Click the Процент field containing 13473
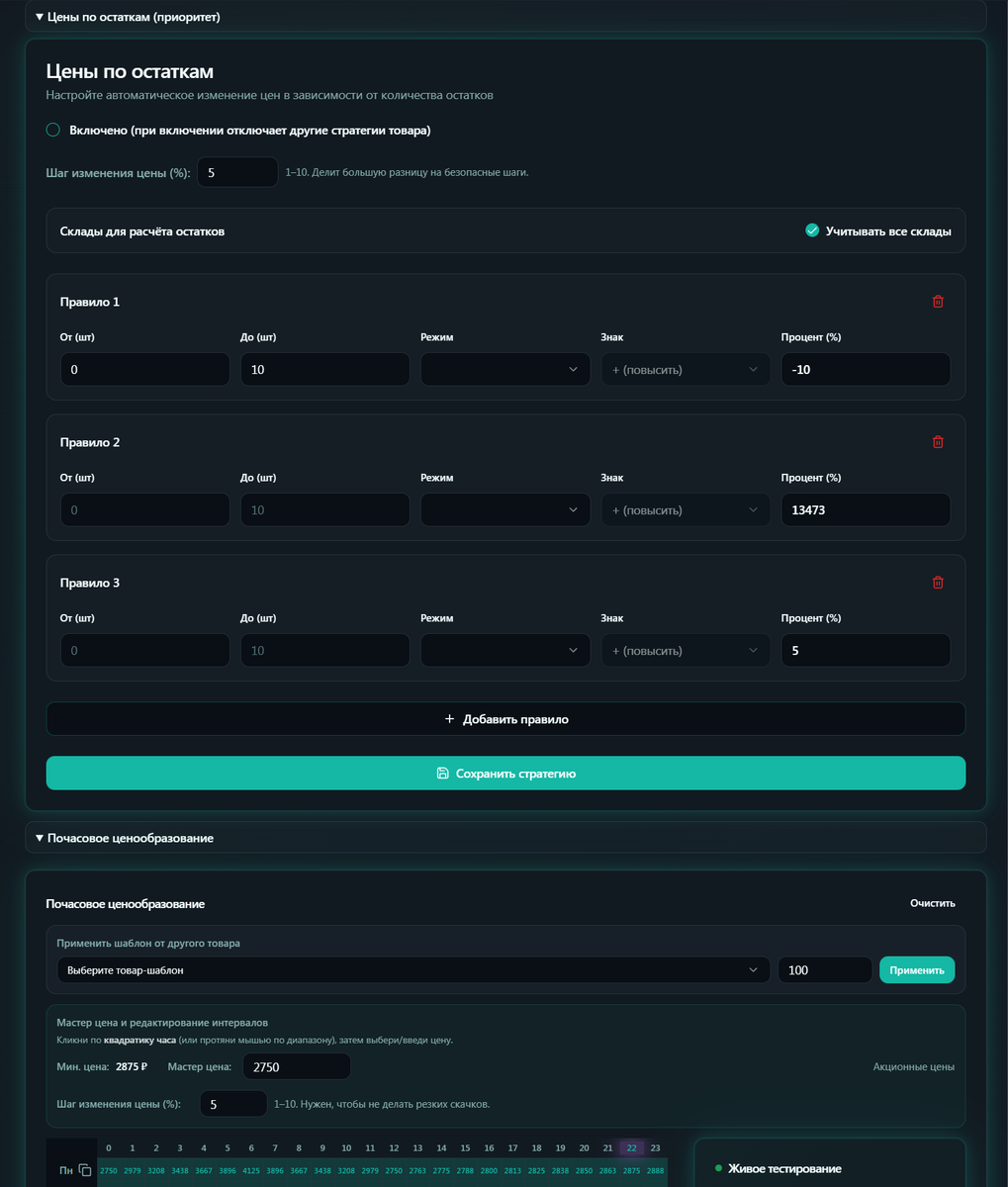Image resolution: width=1008 pixels, height=1187 pixels. [865, 509]
